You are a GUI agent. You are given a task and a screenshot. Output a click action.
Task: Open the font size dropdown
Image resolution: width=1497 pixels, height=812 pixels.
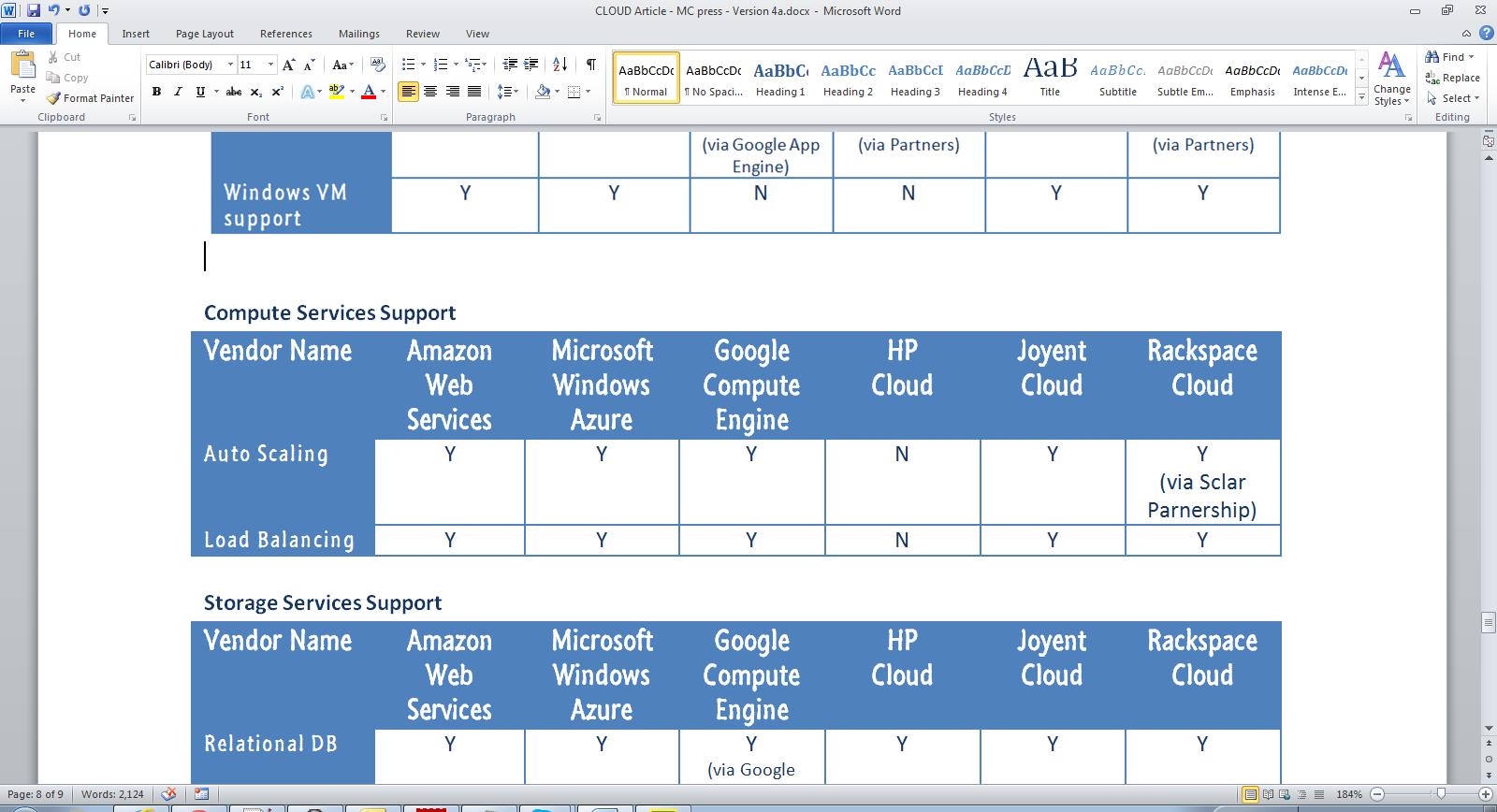(x=271, y=65)
